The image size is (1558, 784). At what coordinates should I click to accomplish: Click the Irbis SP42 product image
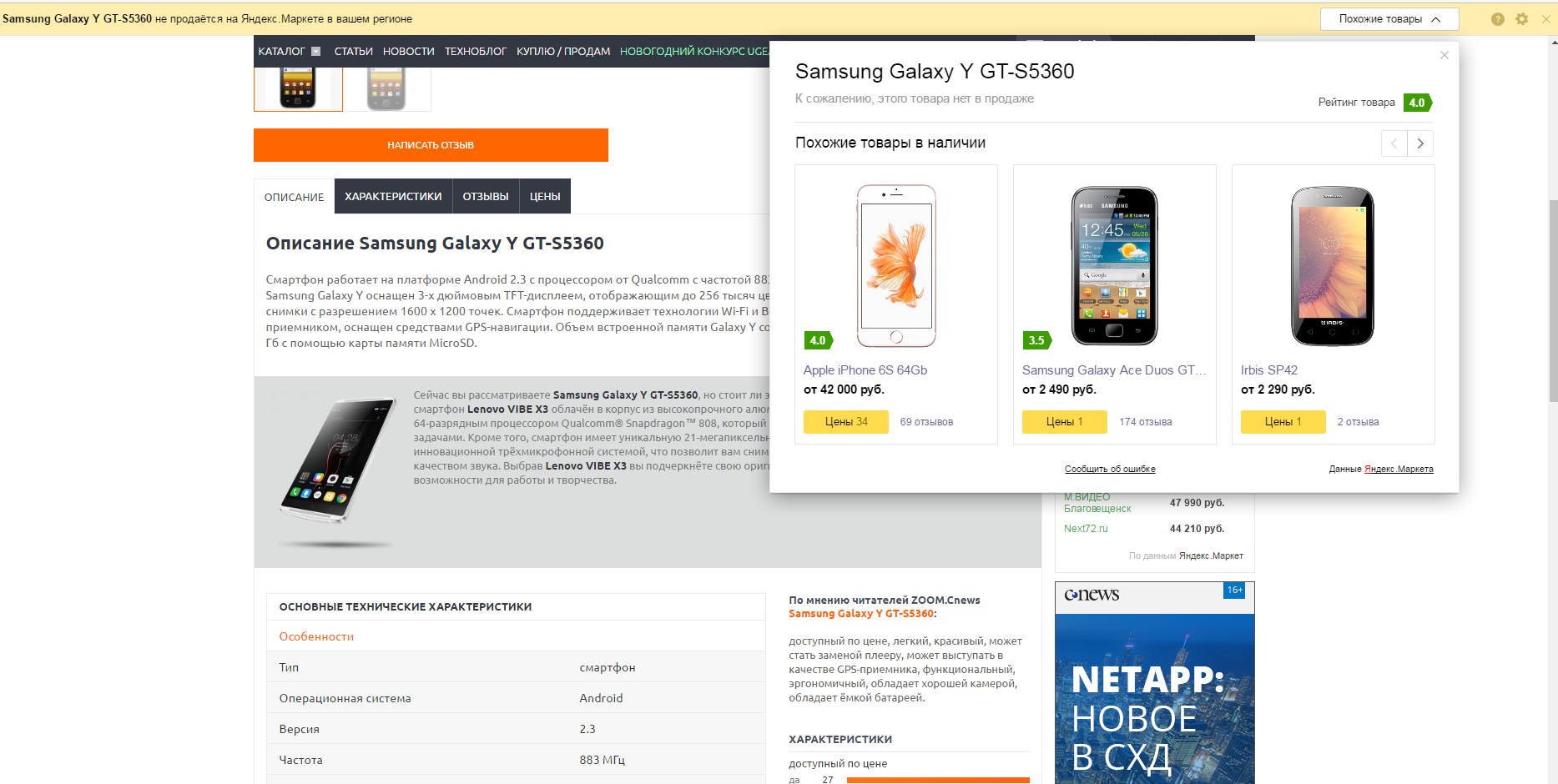tap(1333, 265)
